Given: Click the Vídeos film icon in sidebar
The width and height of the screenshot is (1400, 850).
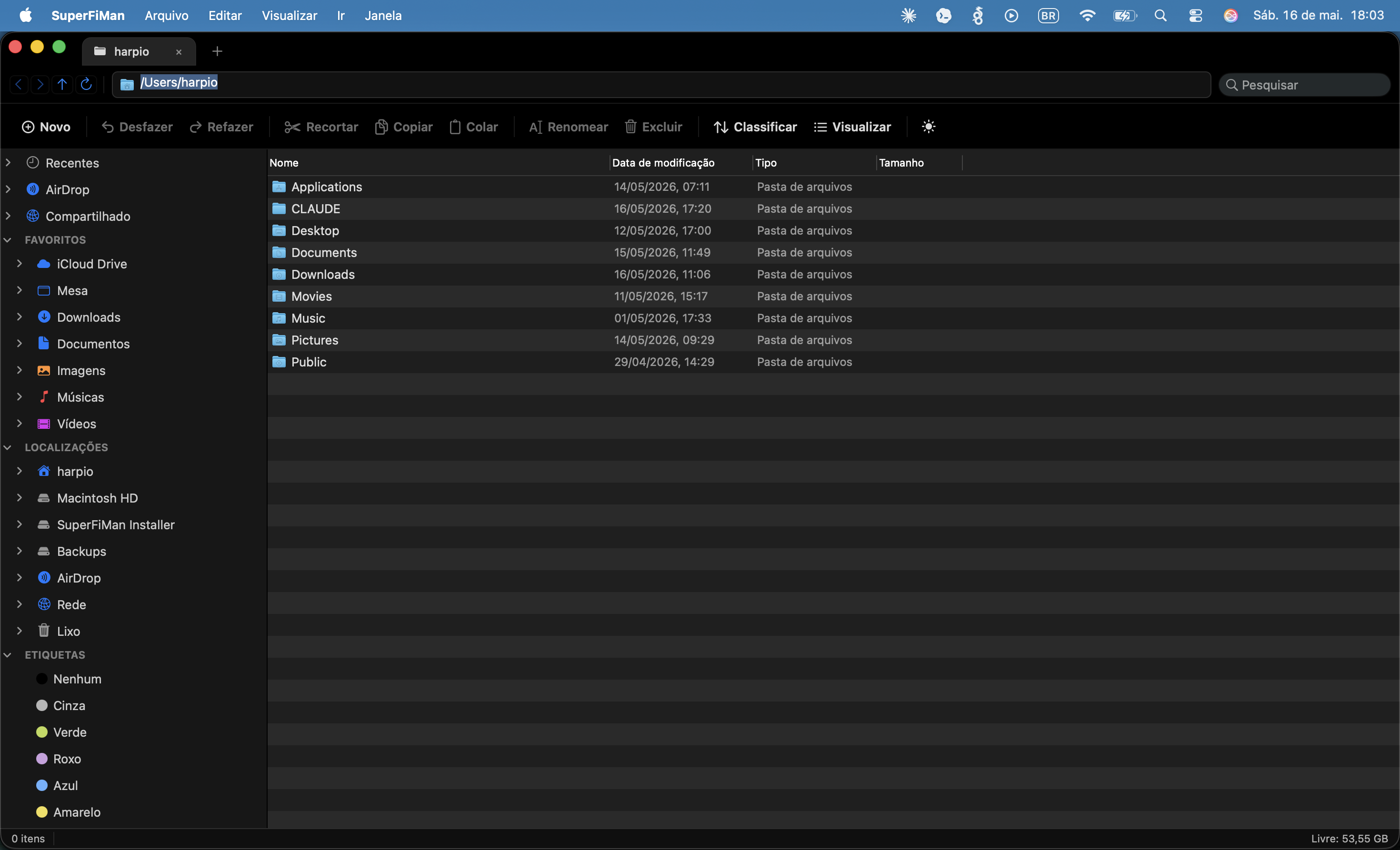Looking at the screenshot, I should [44, 424].
